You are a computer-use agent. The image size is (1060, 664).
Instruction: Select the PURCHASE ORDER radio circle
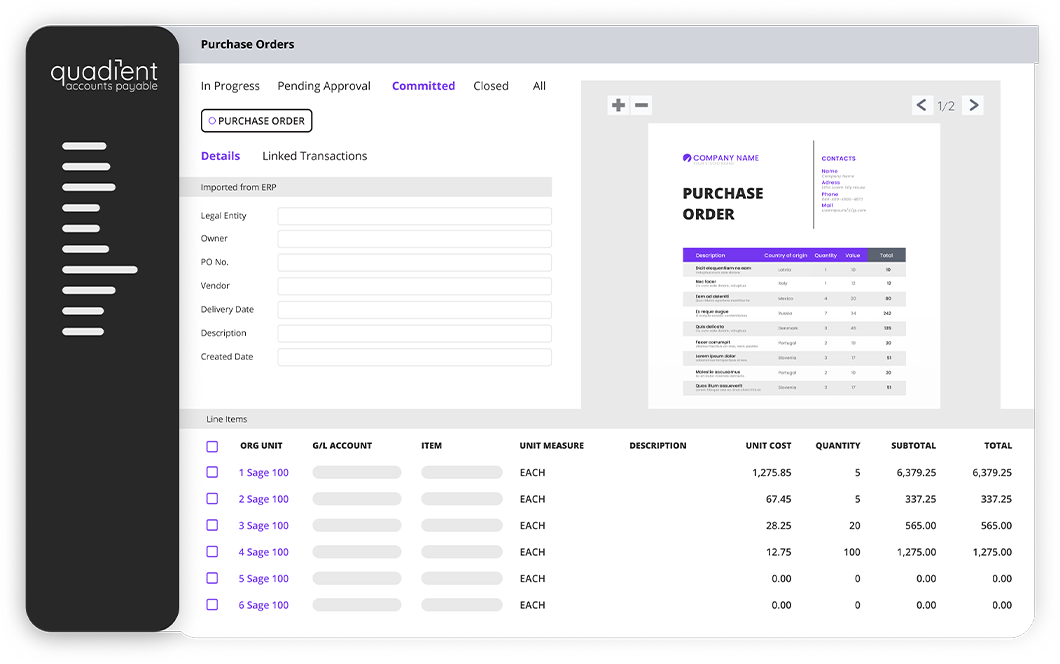(x=212, y=121)
